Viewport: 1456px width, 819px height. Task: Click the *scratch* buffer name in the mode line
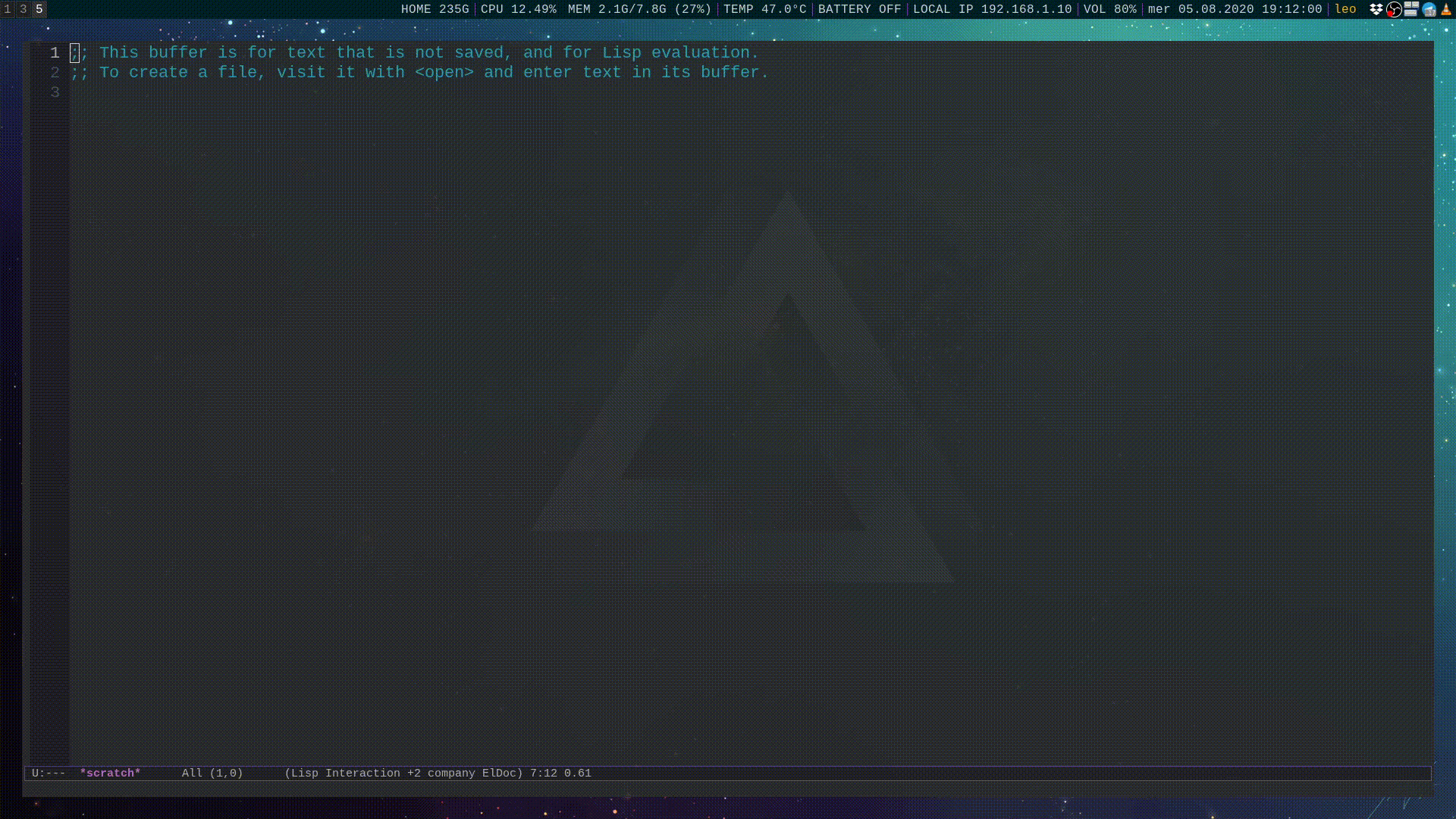pyautogui.click(x=110, y=773)
